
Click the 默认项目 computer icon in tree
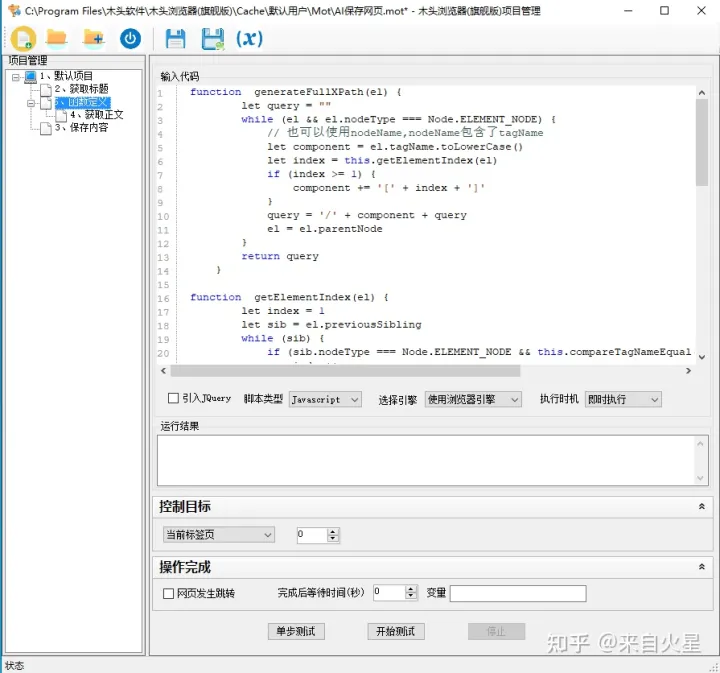30,76
